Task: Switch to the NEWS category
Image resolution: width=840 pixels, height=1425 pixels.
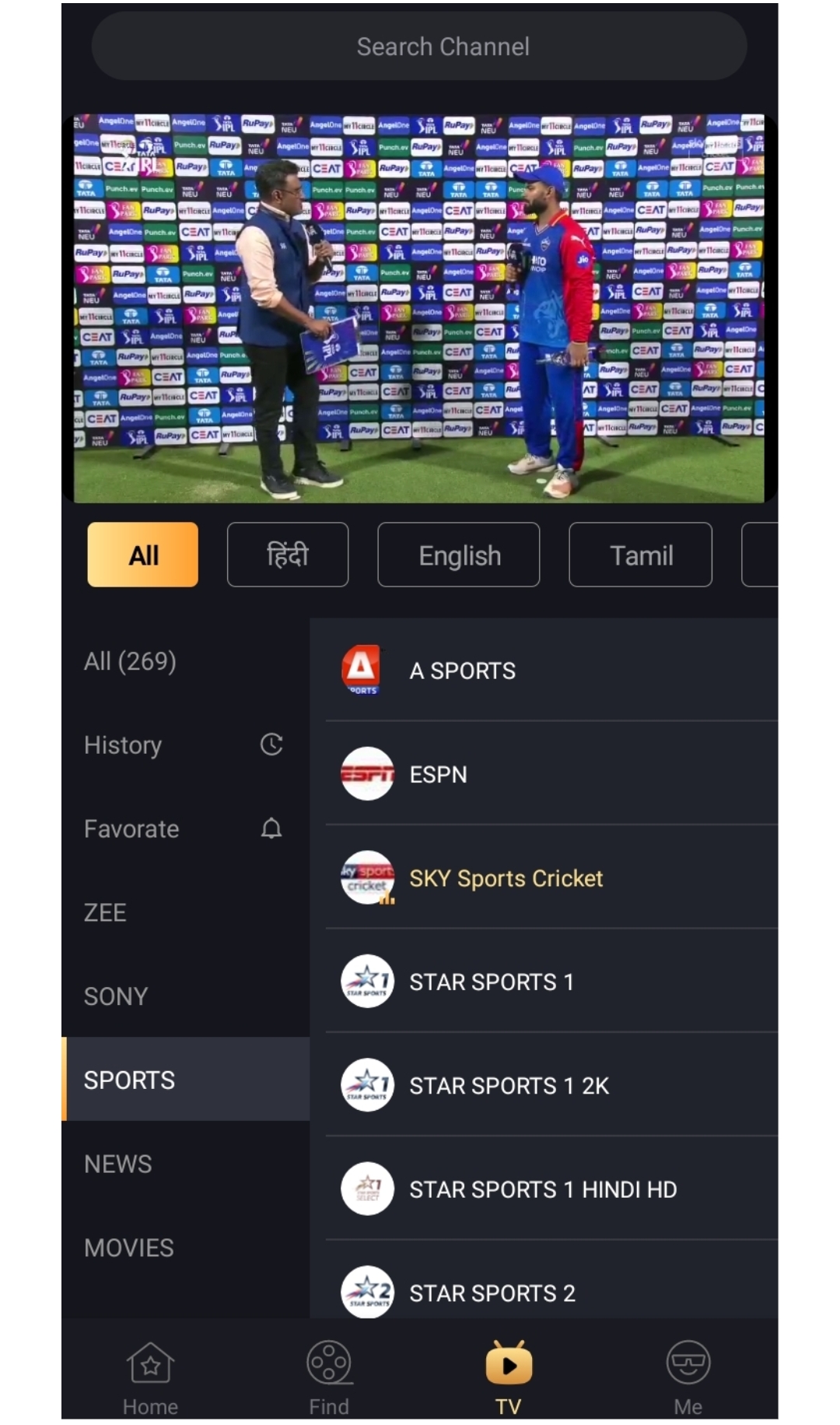Action: pos(118,1164)
